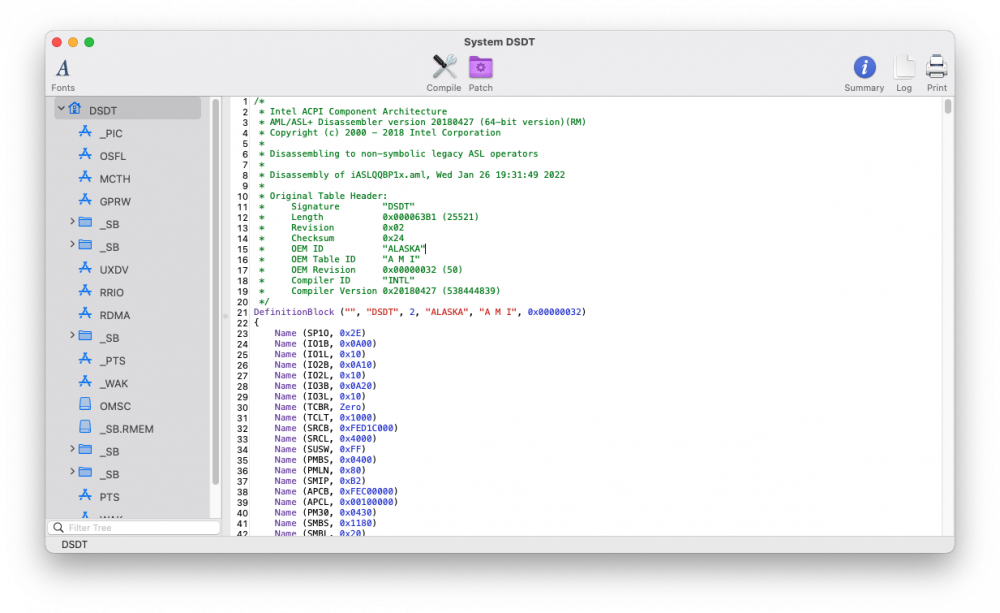Screen dimensions: 1000x613
Task: Click the device icon beside _SB.RMEM
Action: click(85, 427)
